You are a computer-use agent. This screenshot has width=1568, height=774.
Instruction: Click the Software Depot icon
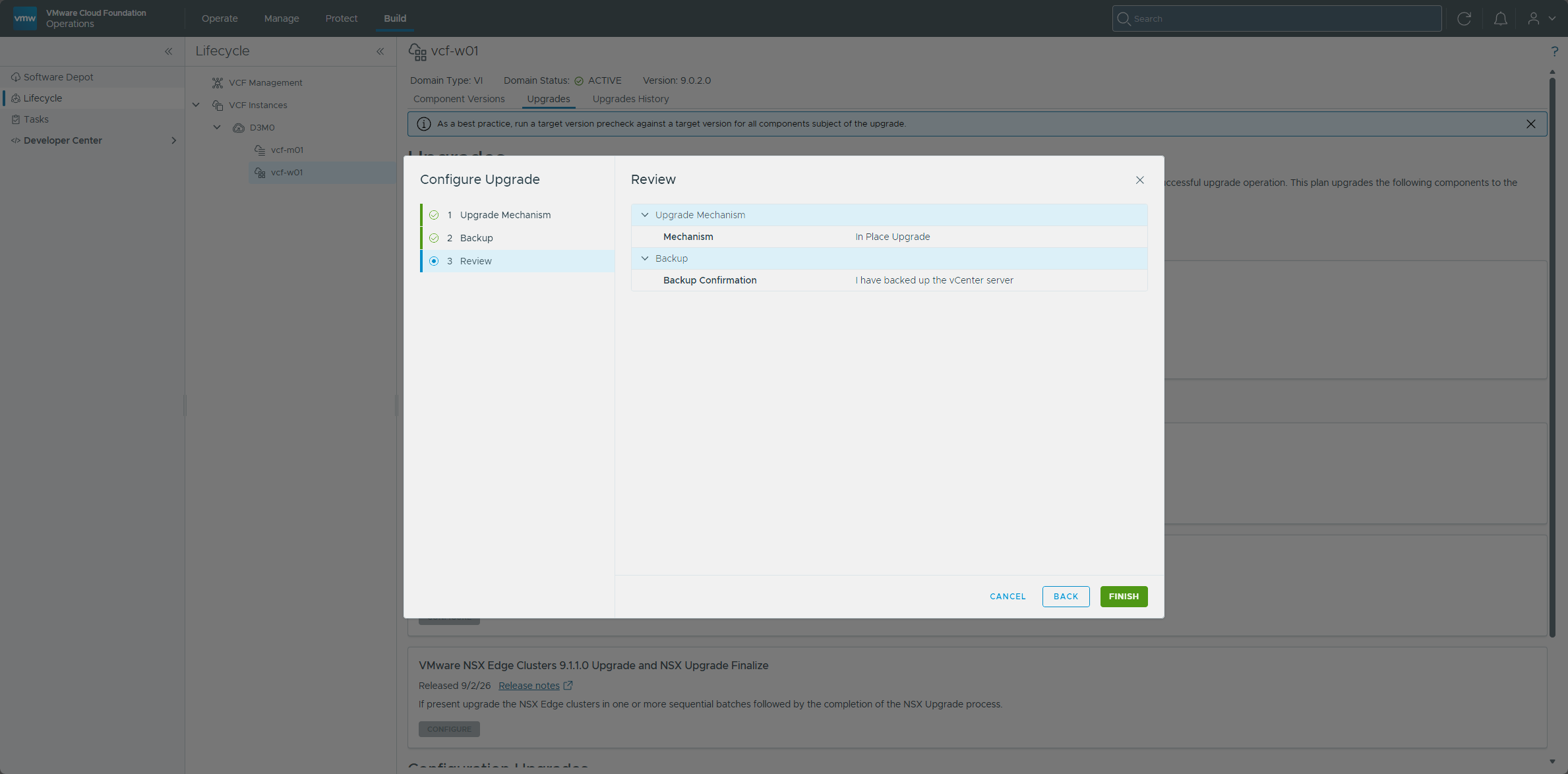click(16, 77)
